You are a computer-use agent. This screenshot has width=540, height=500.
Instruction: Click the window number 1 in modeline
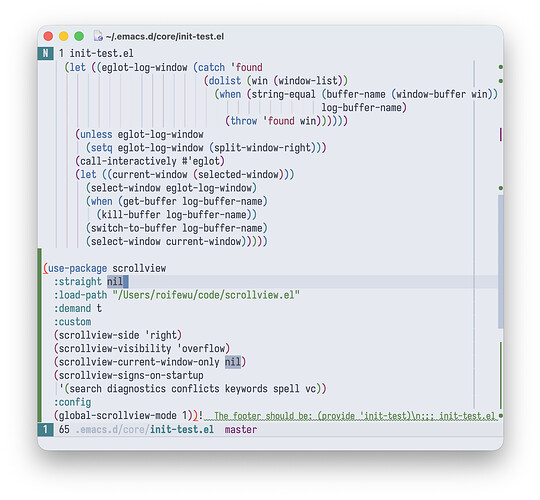click(x=45, y=430)
